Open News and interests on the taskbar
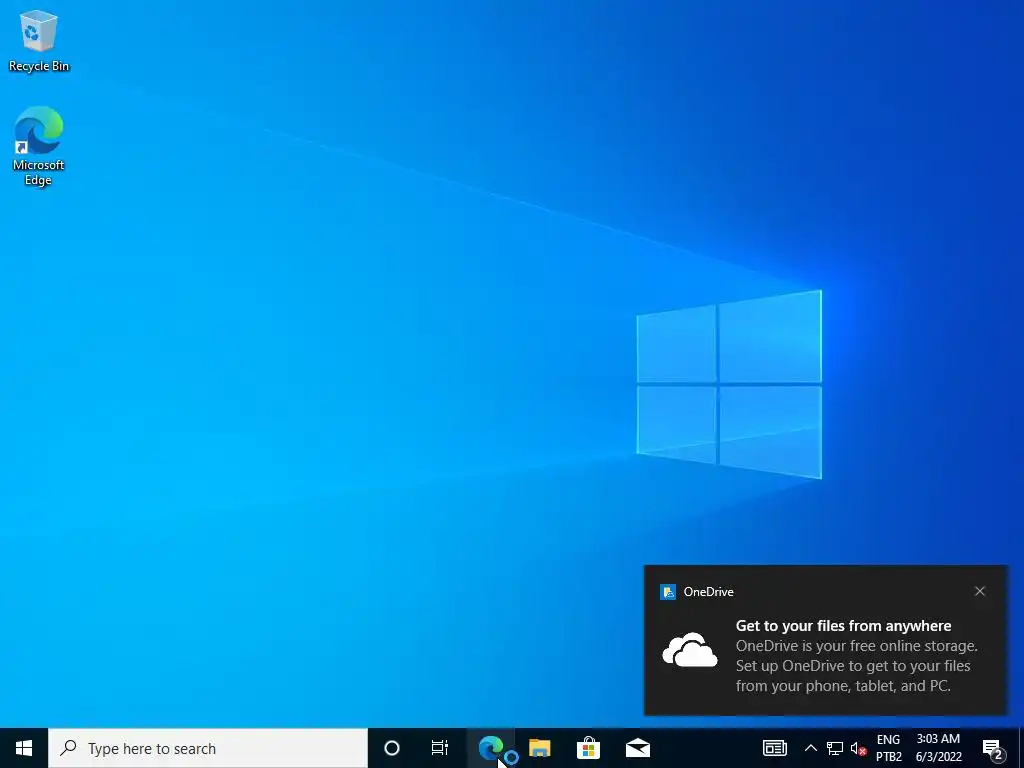 tap(775, 748)
